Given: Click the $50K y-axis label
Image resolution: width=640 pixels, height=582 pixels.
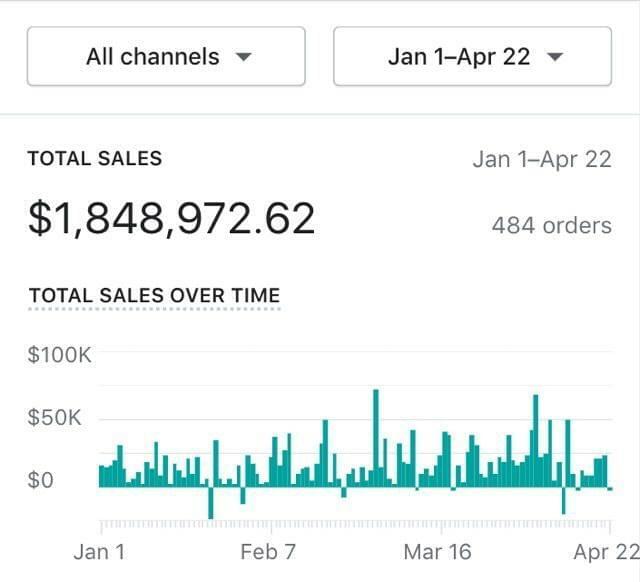Looking at the screenshot, I should click(x=54, y=417).
